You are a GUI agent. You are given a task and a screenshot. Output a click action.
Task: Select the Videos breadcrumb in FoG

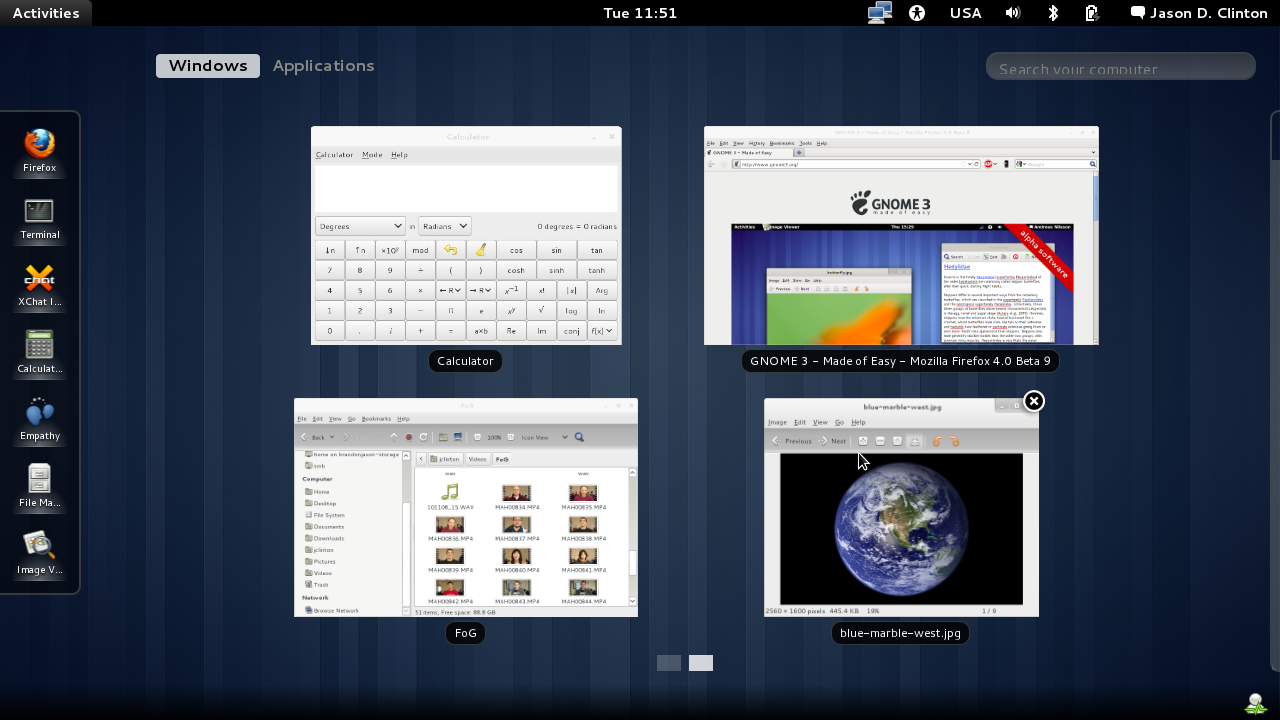point(478,459)
